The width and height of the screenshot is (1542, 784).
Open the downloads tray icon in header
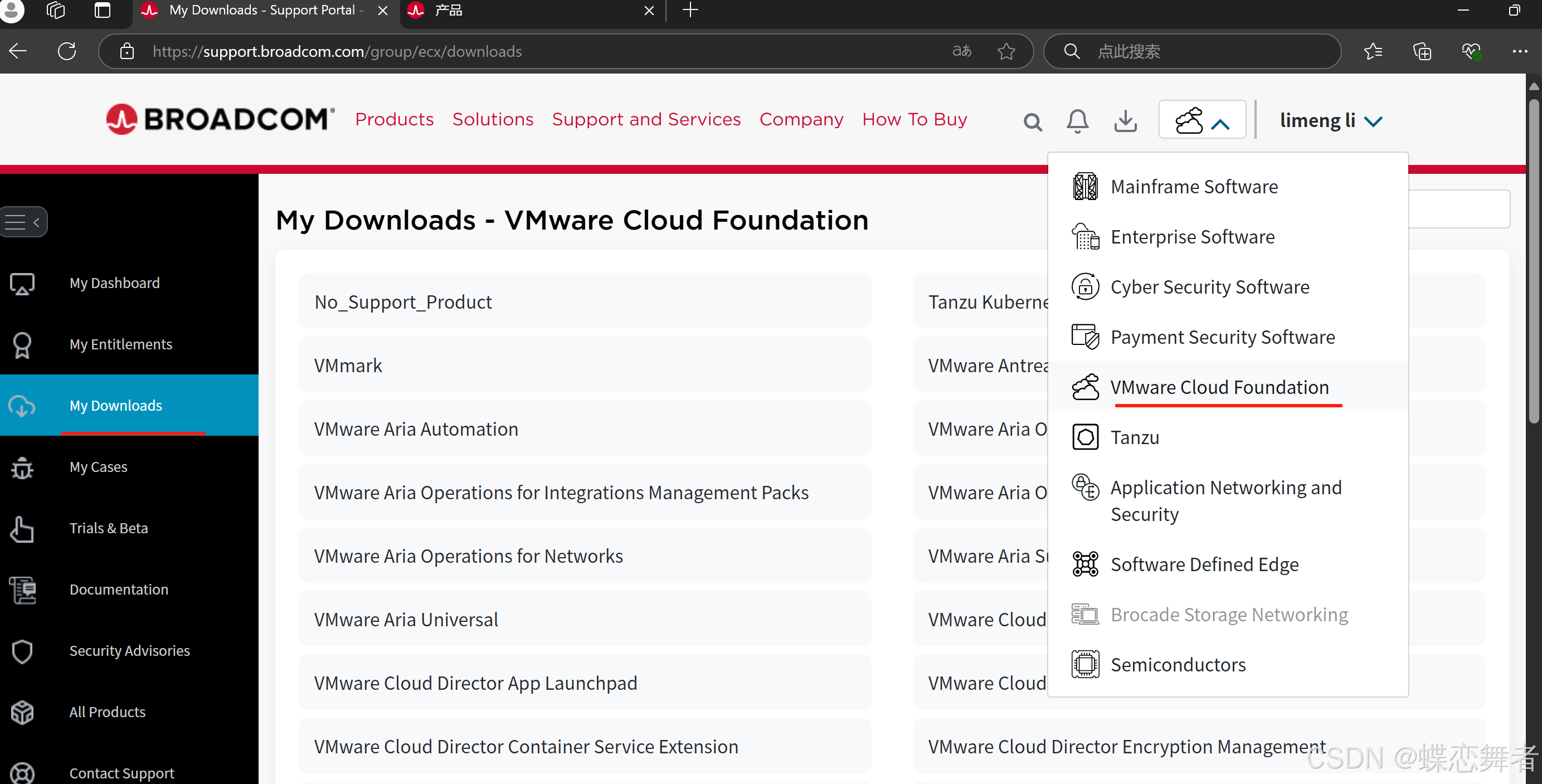1125,121
